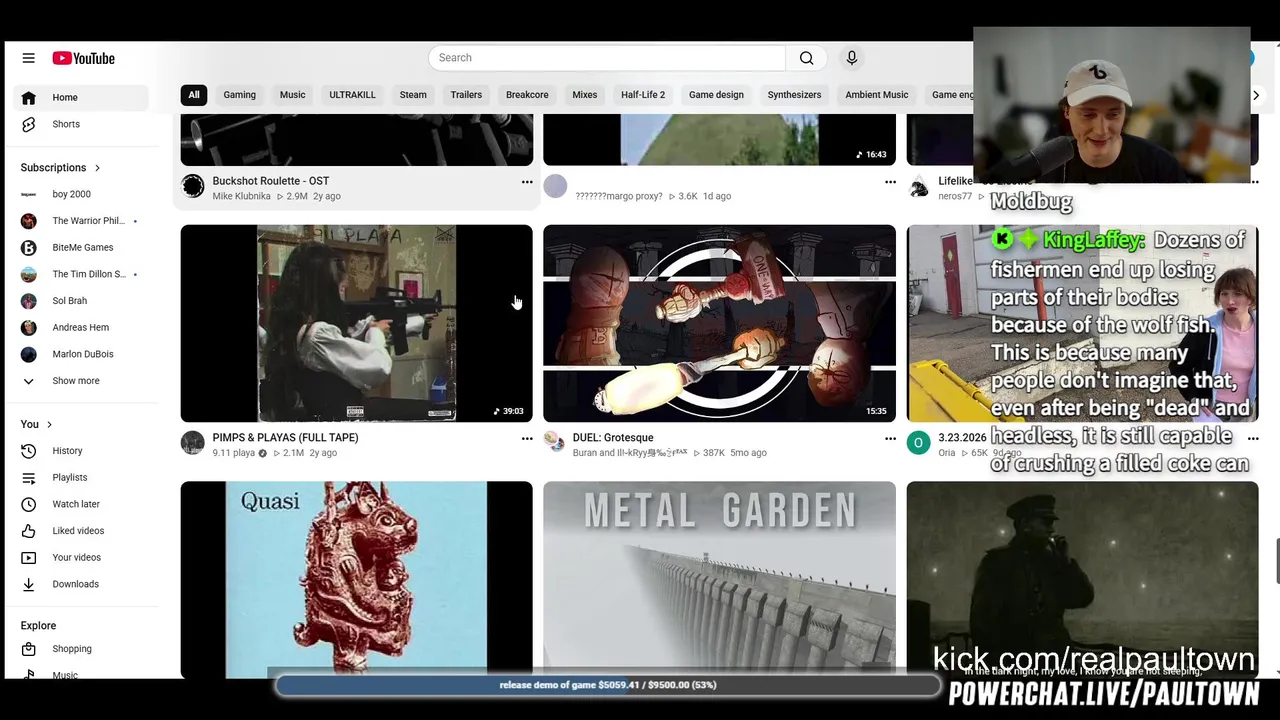
Task: Select the All filter chip
Action: 194,95
